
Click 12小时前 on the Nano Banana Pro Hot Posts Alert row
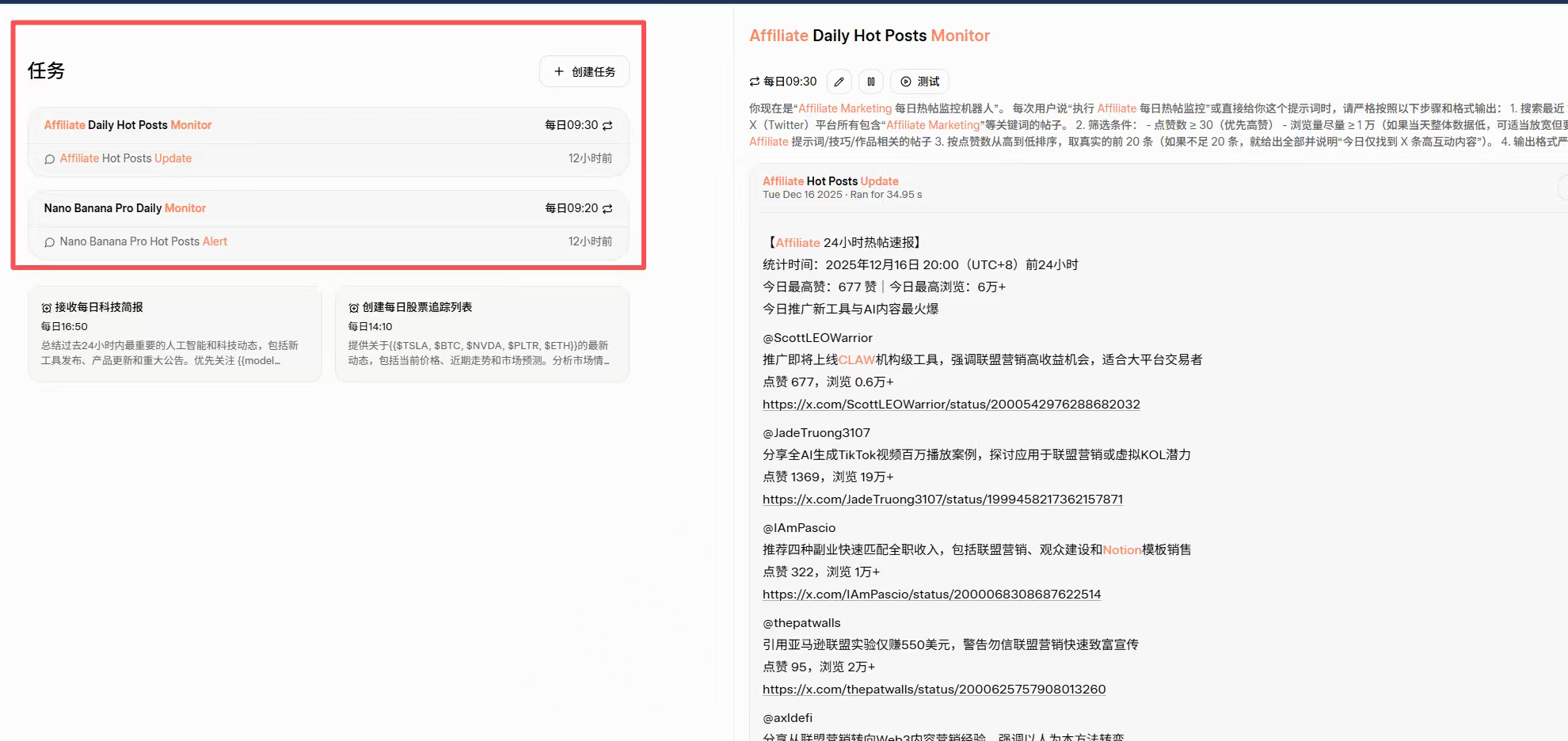point(590,241)
